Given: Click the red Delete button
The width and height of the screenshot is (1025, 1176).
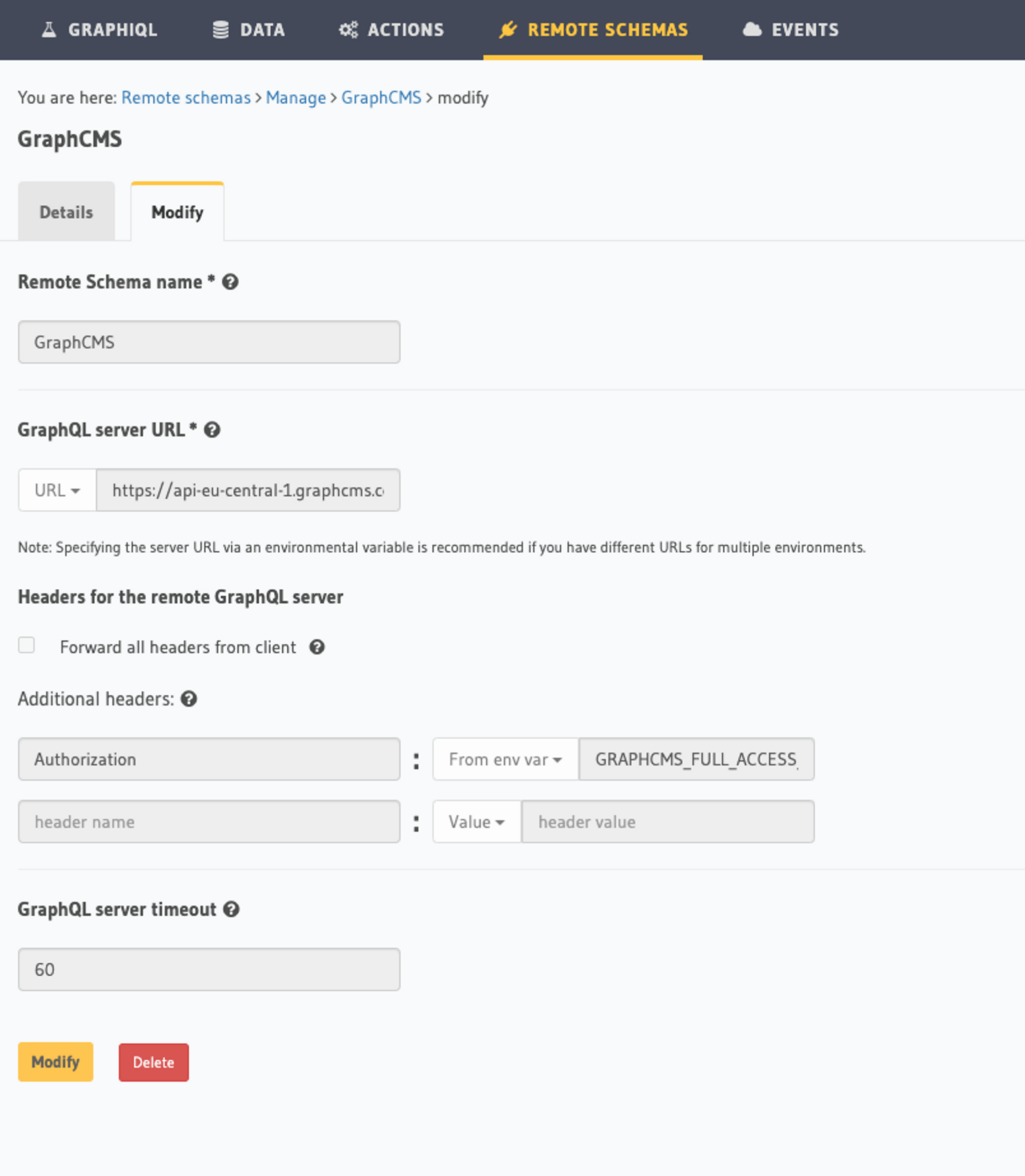Looking at the screenshot, I should (153, 1062).
